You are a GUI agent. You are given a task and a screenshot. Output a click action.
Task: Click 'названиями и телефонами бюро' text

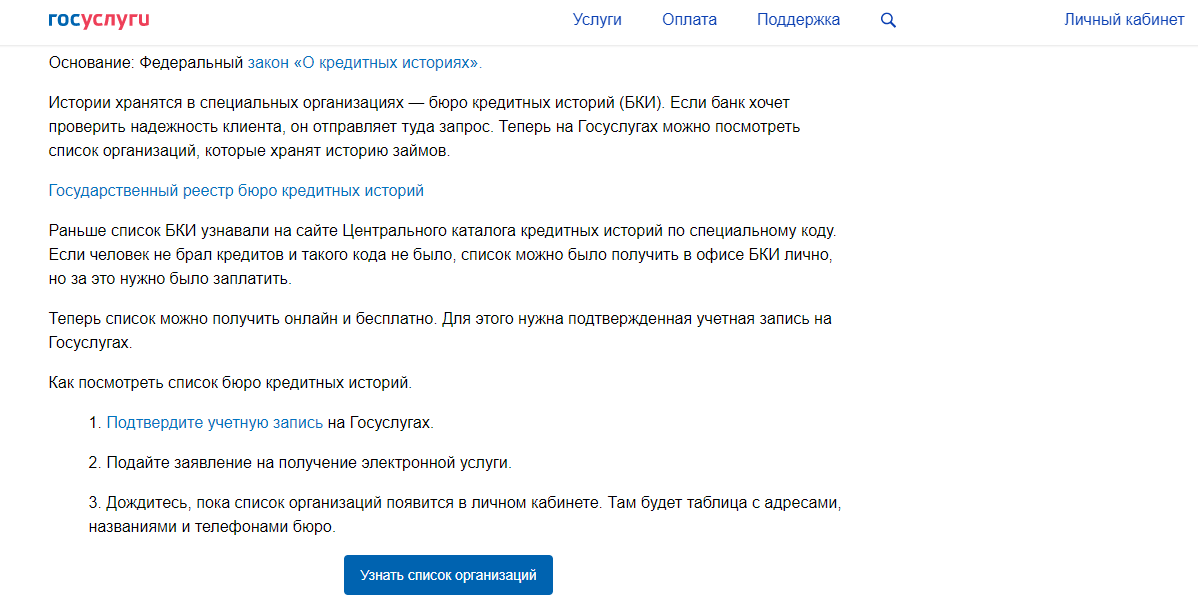(212, 526)
